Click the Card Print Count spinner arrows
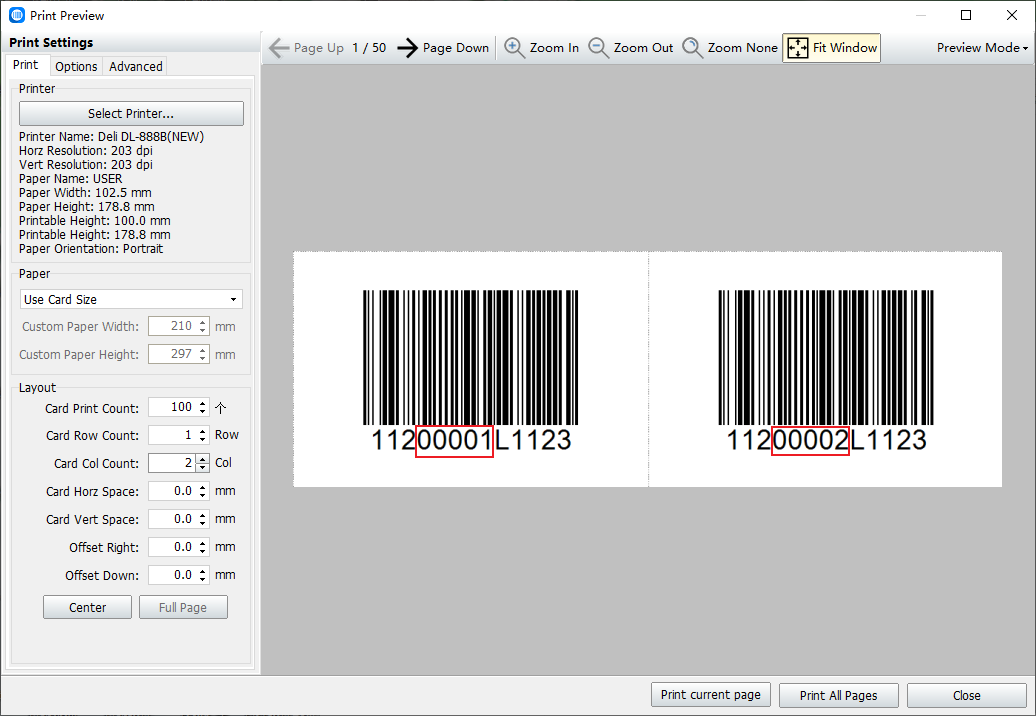Screen dimensions: 1036x716 (x=203, y=408)
